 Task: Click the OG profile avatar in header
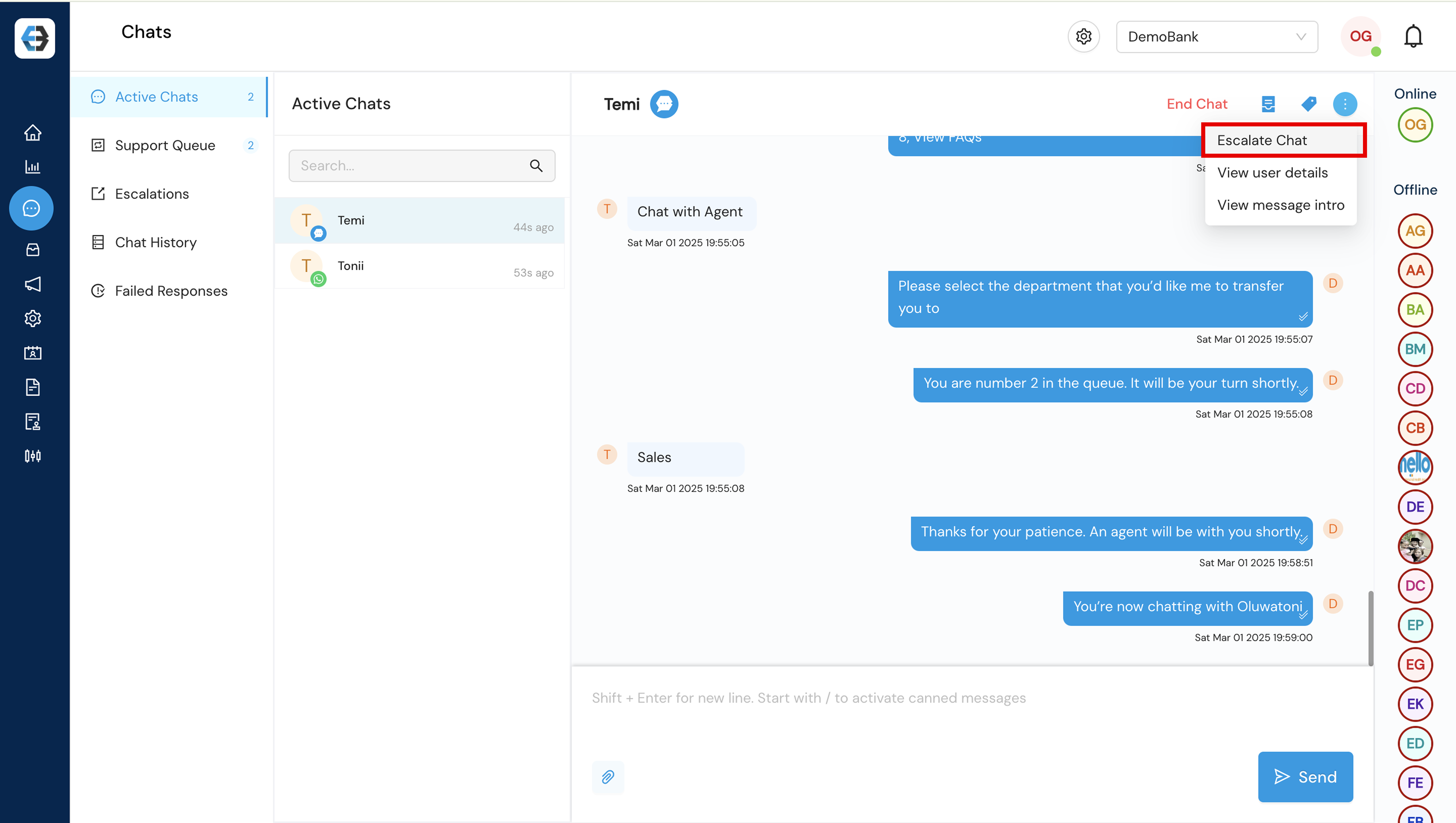coord(1360,37)
